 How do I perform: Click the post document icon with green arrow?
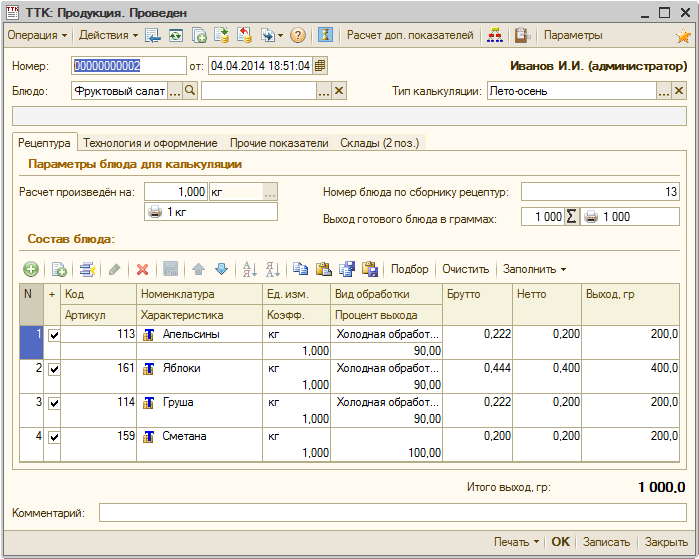coord(221,35)
